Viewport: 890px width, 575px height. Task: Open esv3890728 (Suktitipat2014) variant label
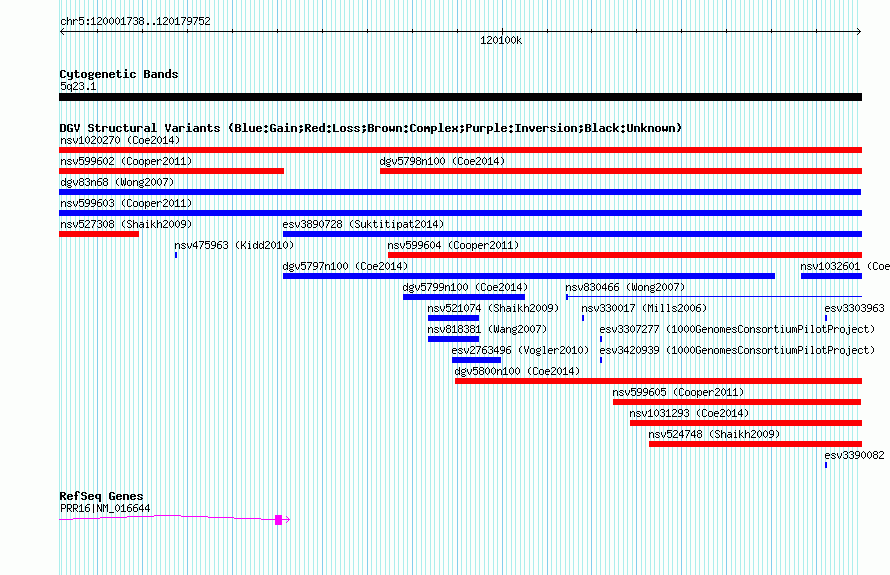pos(363,224)
